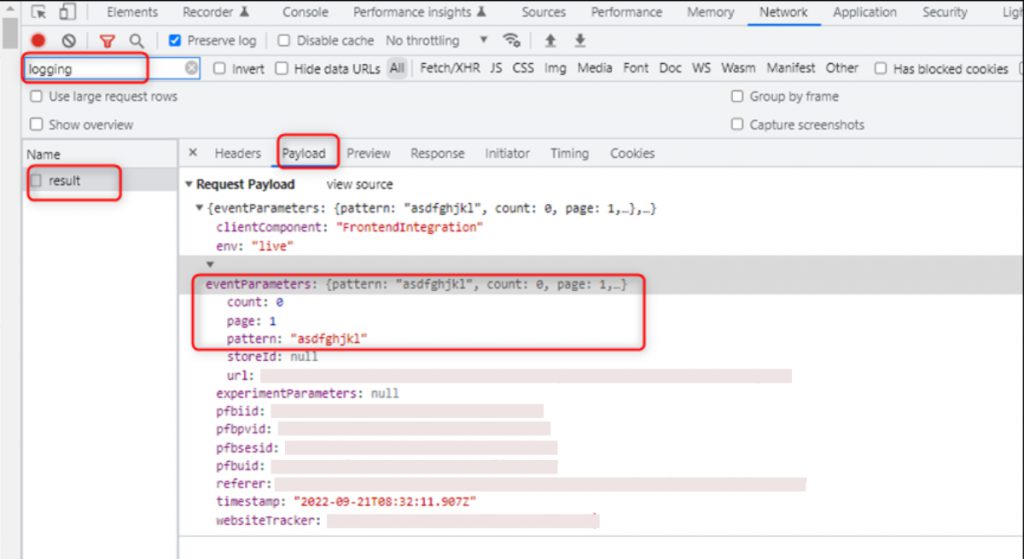The image size is (1024, 559).
Task: Clear the logging filter text icon
Action: click(191, 68)
